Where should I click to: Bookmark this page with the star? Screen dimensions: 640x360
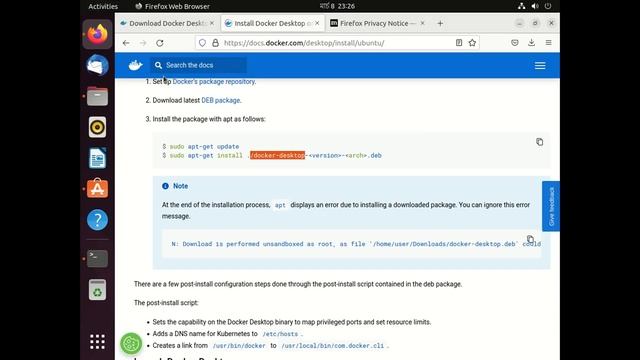(x=472, y=43)
